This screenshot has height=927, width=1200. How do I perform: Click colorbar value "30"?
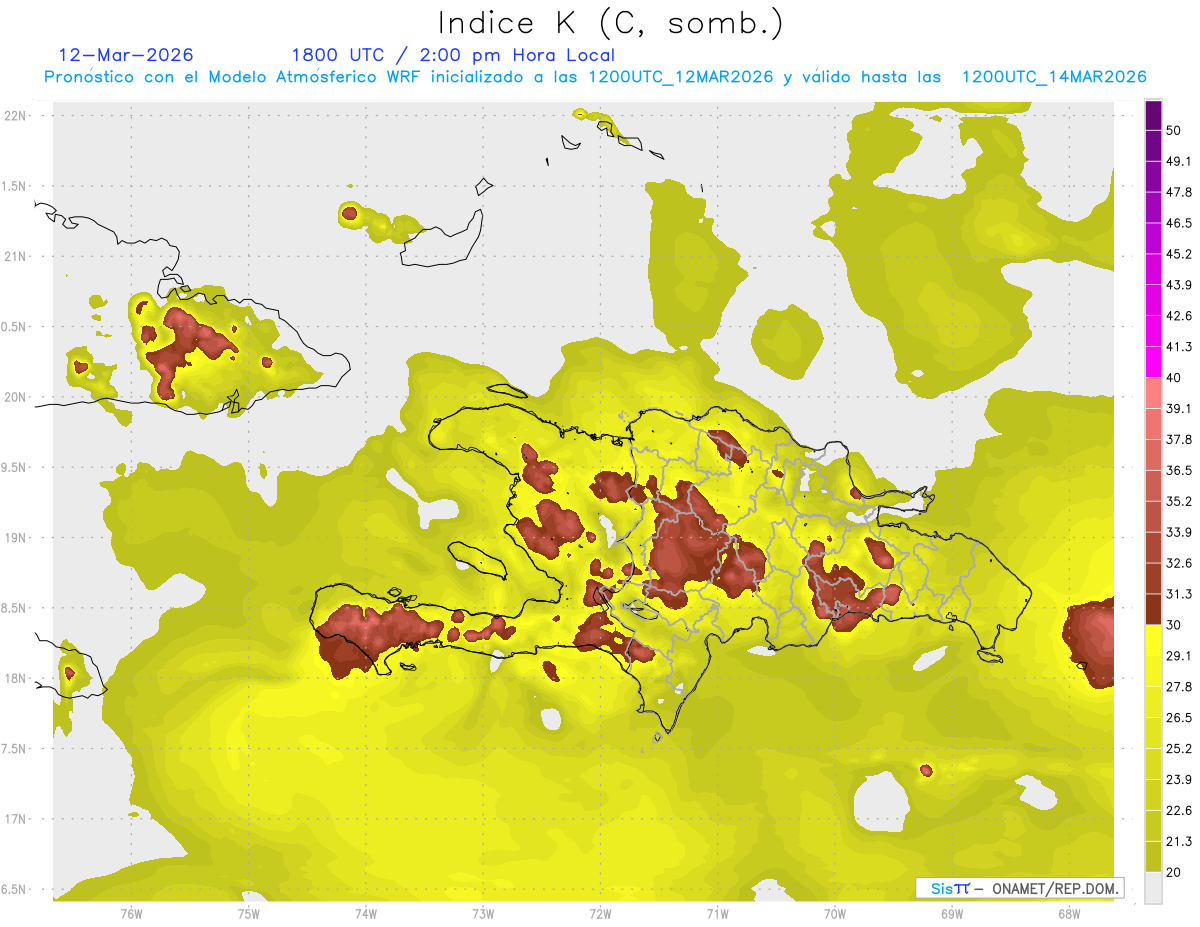pyautogui.click(x=1175, y=625)
